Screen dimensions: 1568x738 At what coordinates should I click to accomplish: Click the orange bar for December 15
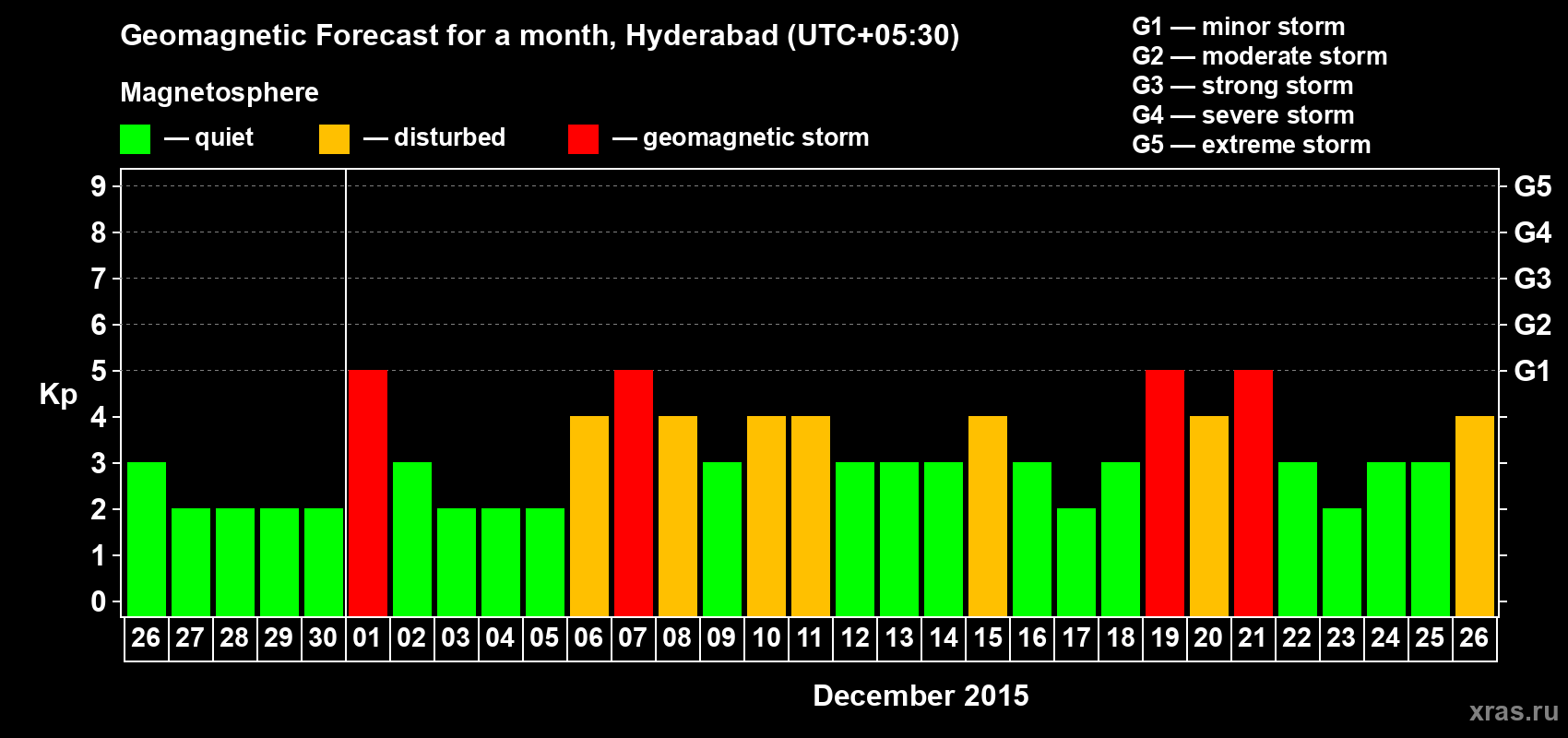pos(988,517)
